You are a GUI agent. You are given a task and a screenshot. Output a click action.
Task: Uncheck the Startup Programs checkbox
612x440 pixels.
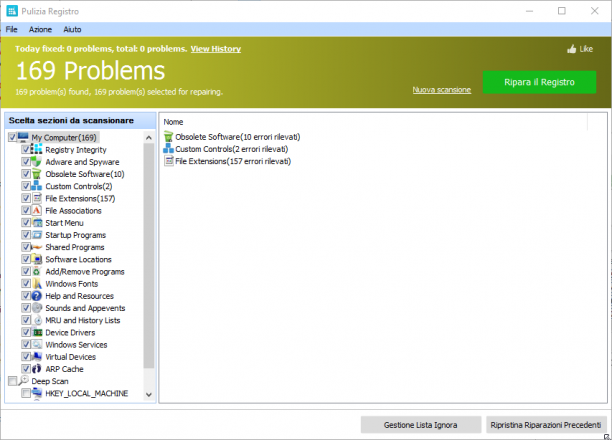click(26, 235)
